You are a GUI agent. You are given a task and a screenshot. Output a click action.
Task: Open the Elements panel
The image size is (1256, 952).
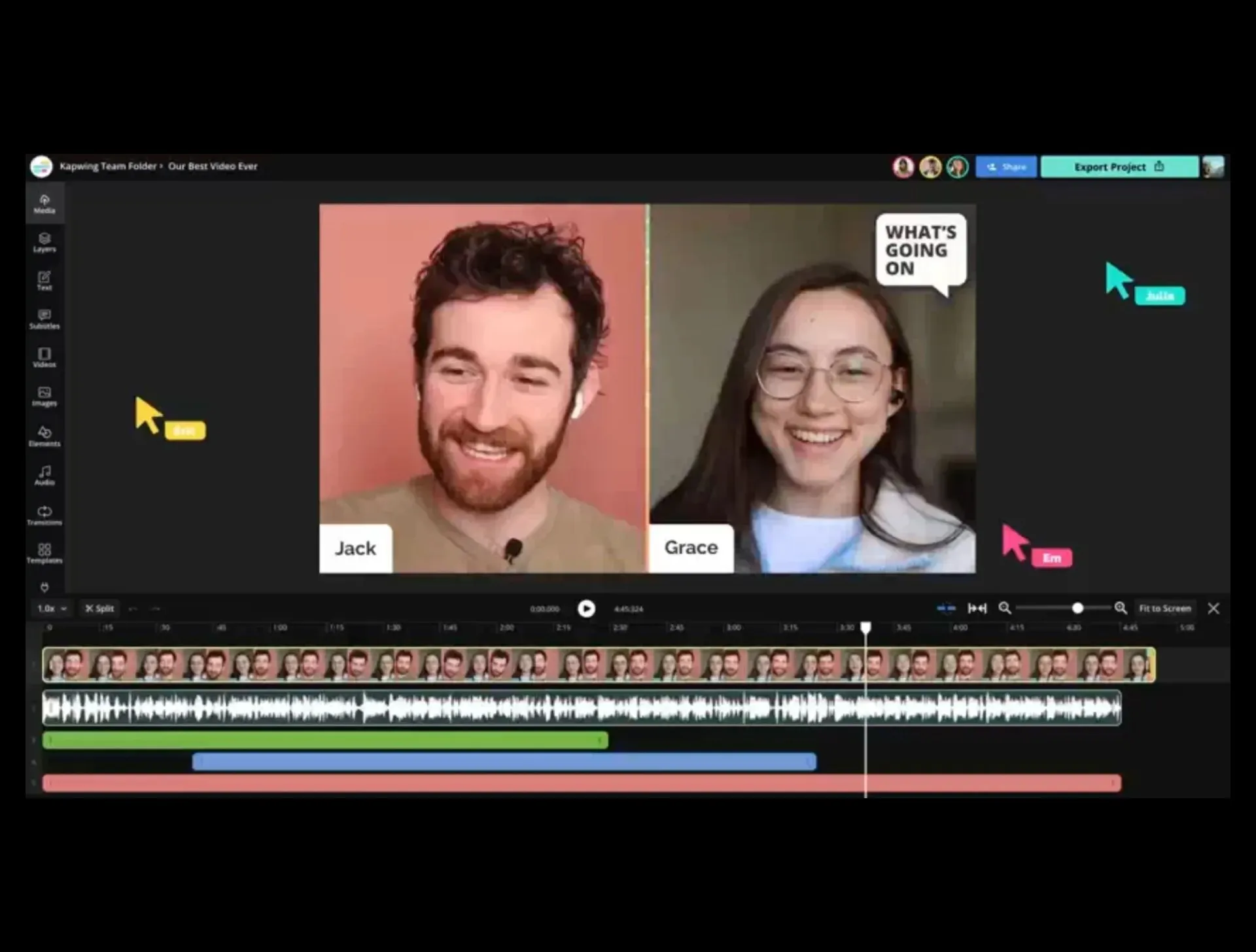[44, 436]
